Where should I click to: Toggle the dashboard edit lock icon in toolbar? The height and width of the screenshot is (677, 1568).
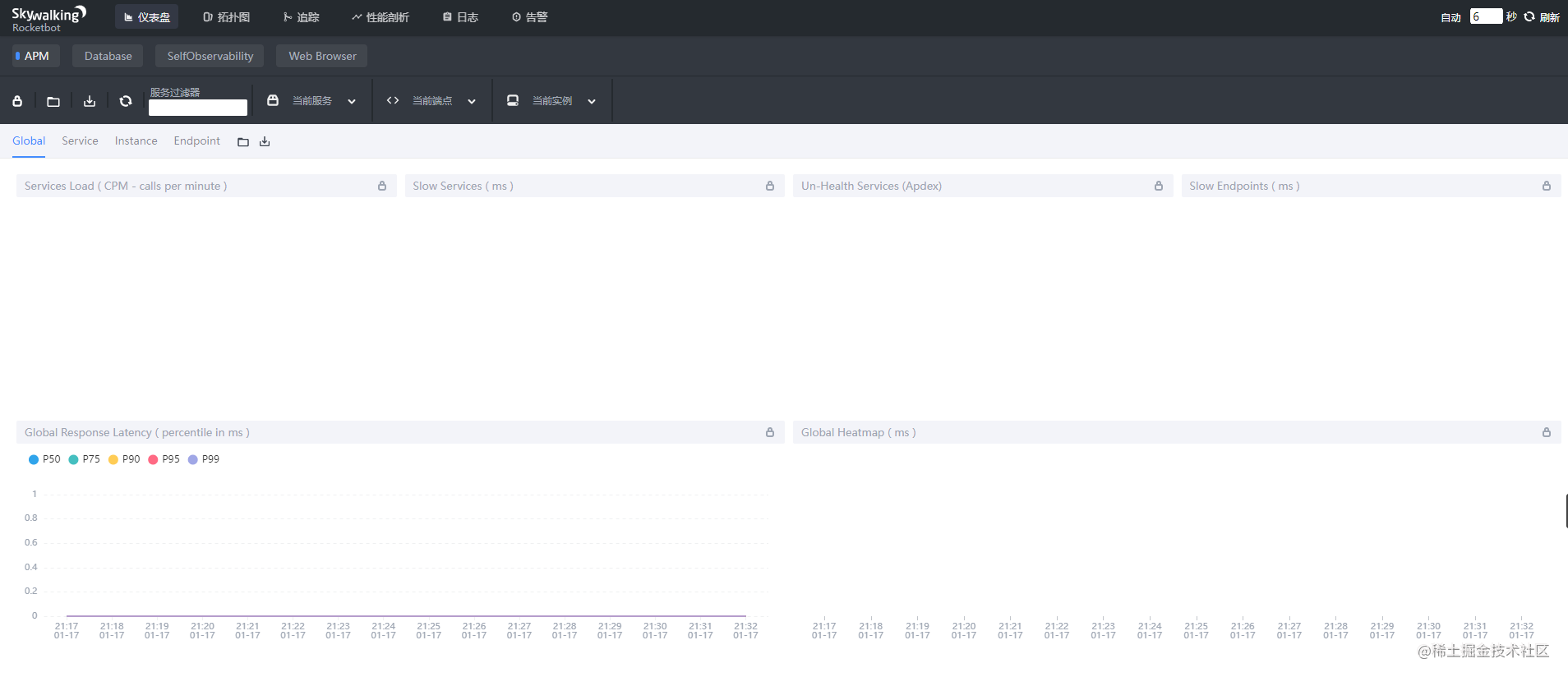click(x=17, y=101)
